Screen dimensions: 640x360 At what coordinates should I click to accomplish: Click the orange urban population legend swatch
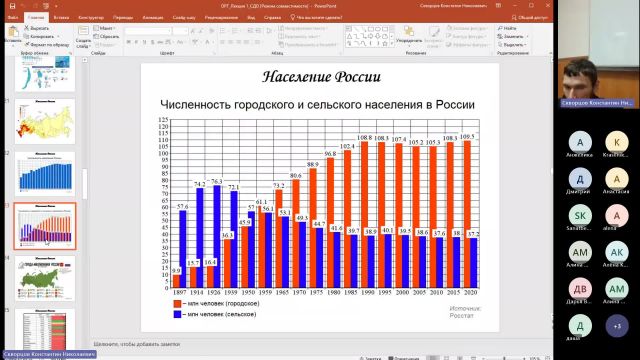[x=177, y=304]
